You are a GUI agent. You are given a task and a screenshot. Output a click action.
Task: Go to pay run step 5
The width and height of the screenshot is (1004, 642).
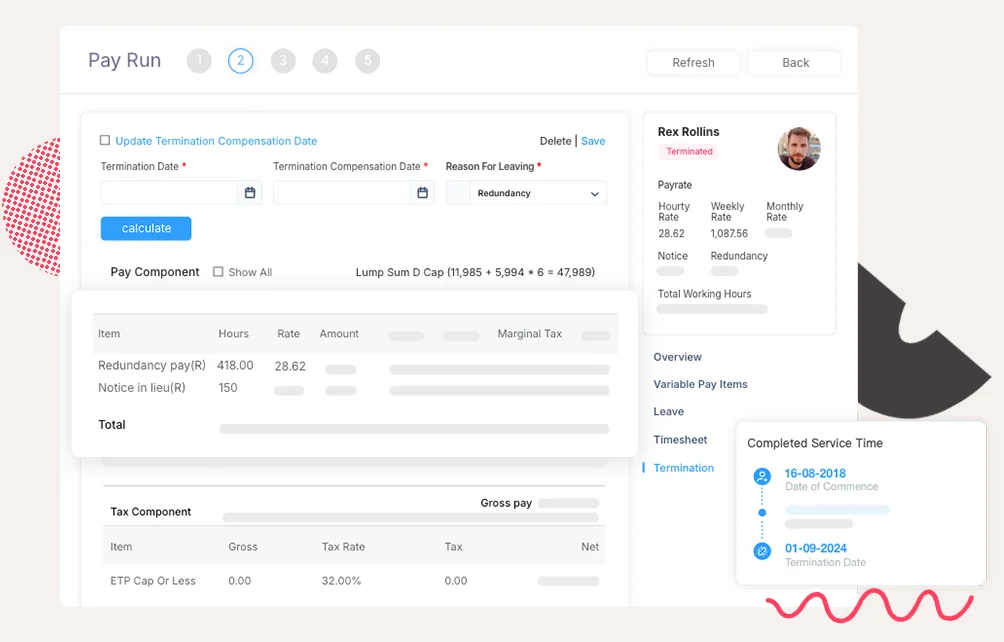click(367, 61)
